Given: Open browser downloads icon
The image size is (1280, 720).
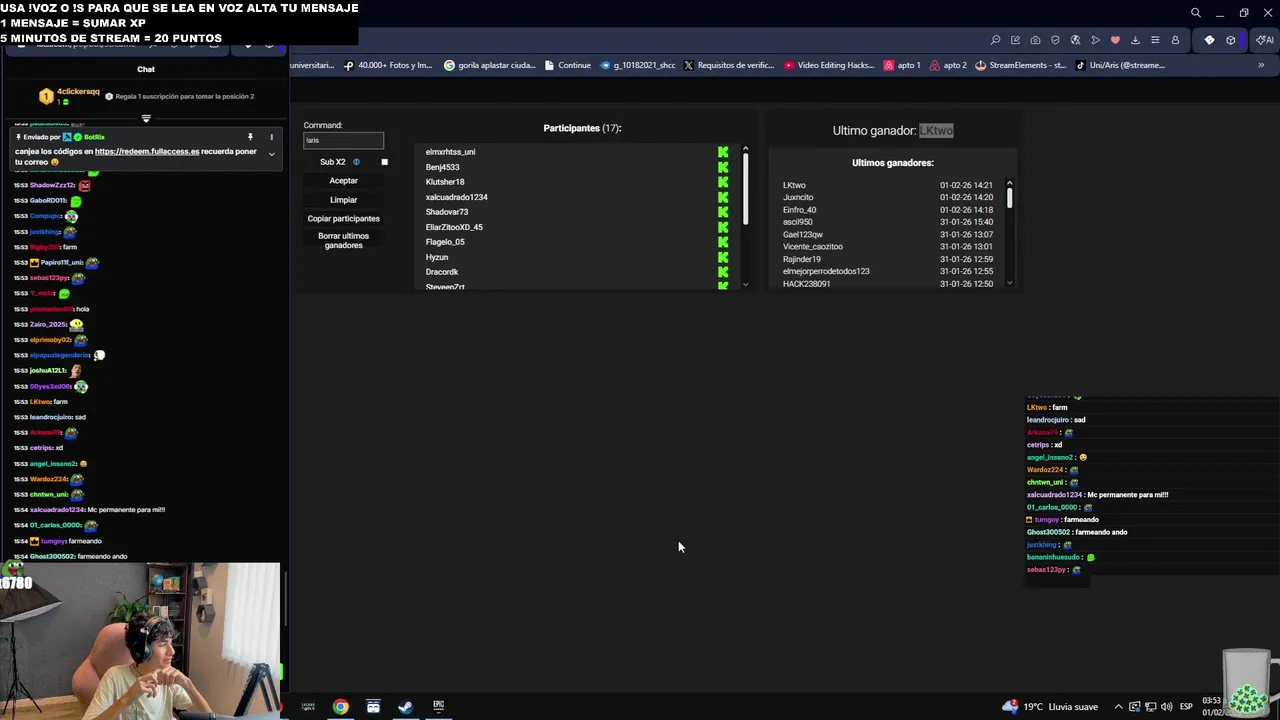Looking at the screenshot, I should click(x=1135, y=40).
